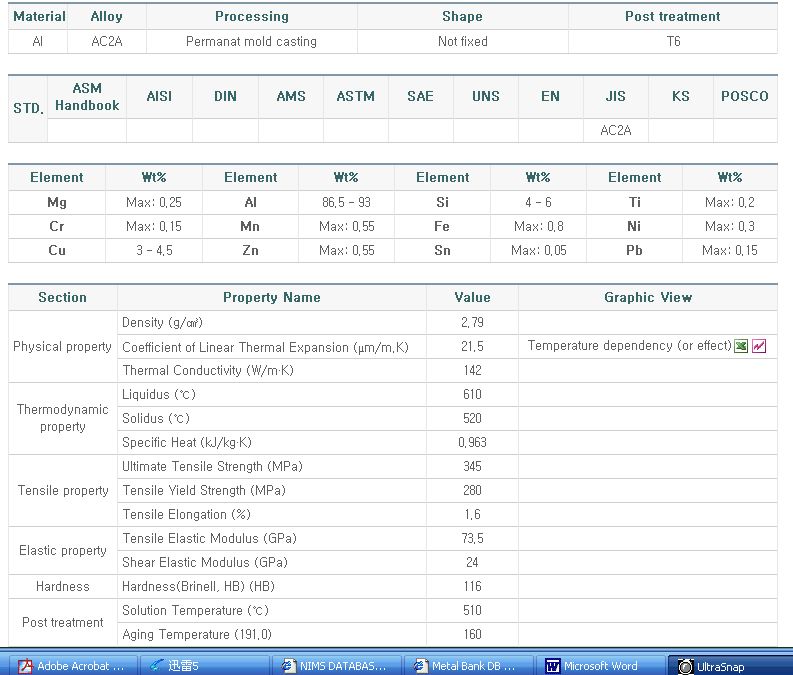Image resolution: width=793 pixels, height=675 pixels.
Task: Click the Cr Max: 0,15 value
Action: pyautogui.click(x=154, y=227)
